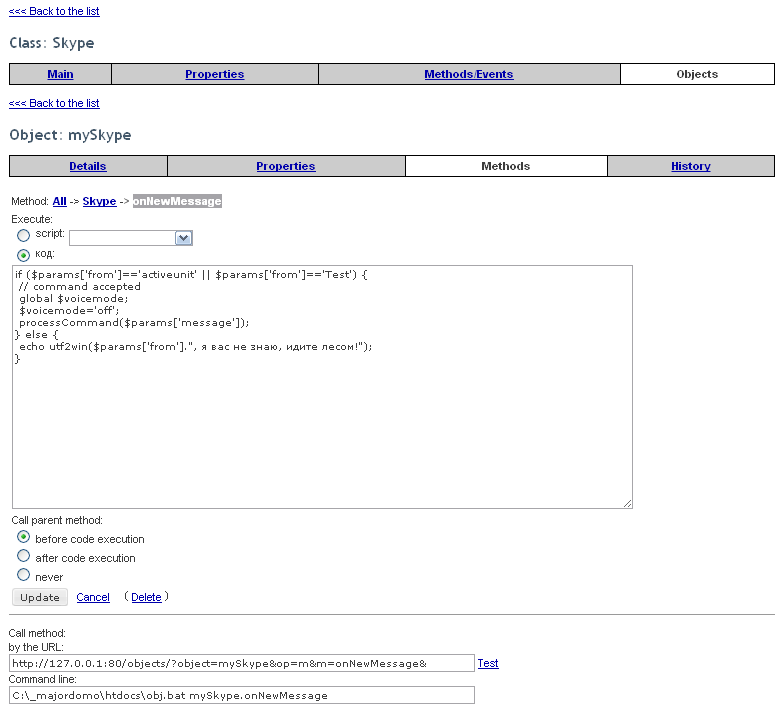The height and width of the screenshot is (716, 782).
Task: Click inside the method code text area
Action: click(322, 387)
